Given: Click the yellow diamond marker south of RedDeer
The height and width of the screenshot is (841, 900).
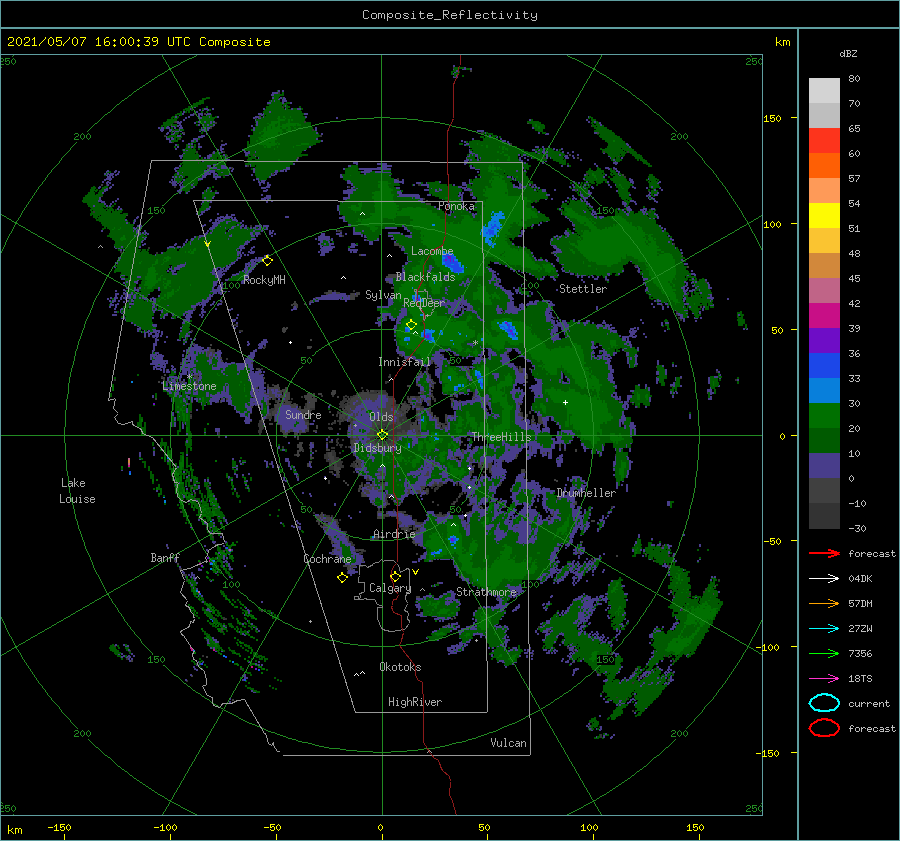Looking at the screenshot, I should coord(411,325).
